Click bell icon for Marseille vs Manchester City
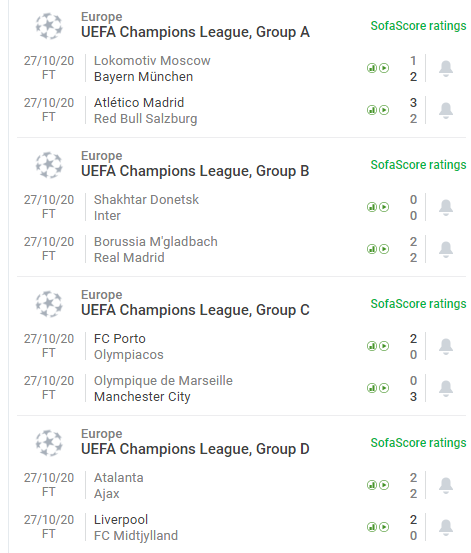 [x=446, y=388]
